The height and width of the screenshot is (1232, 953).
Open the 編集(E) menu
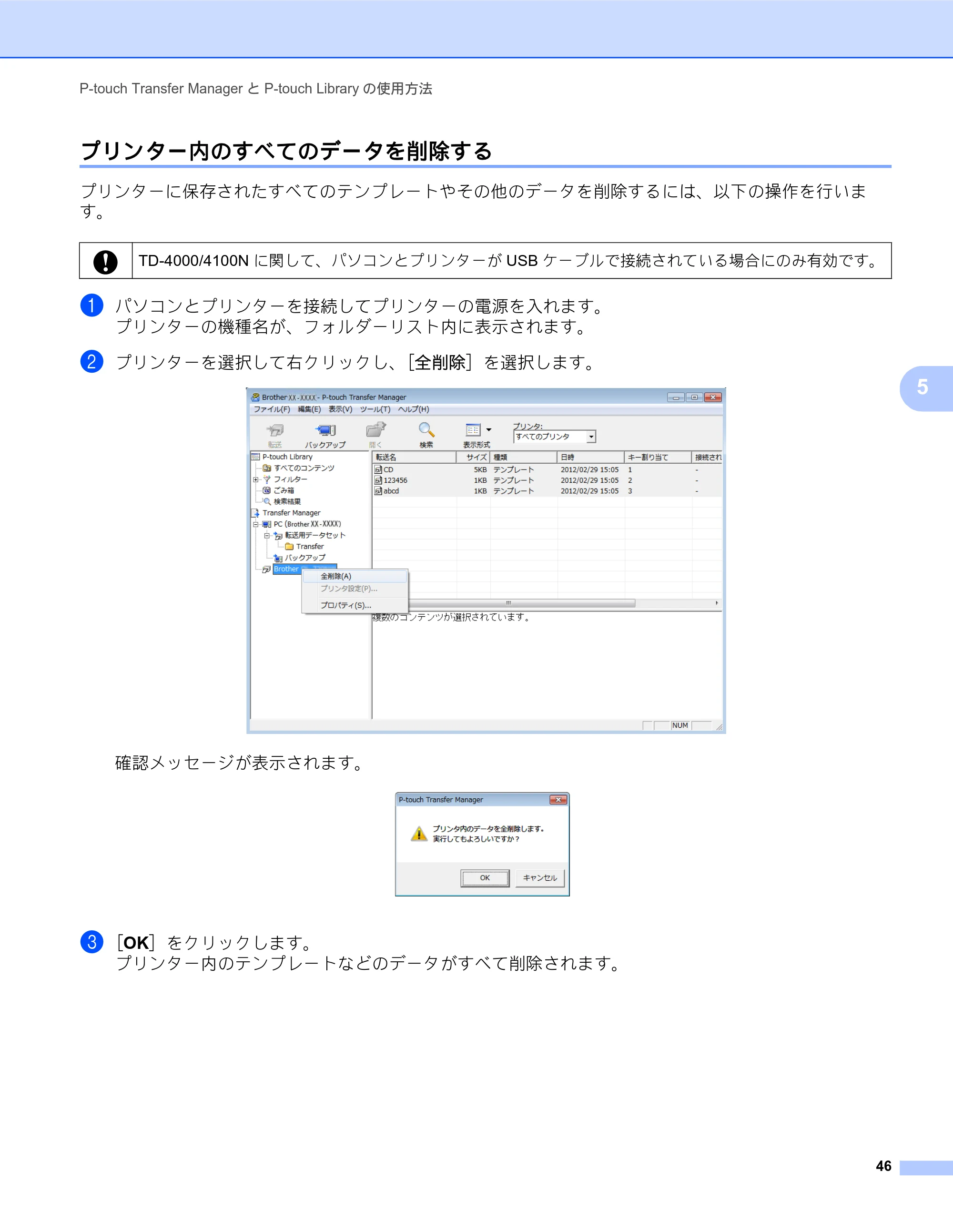(309, 409)
